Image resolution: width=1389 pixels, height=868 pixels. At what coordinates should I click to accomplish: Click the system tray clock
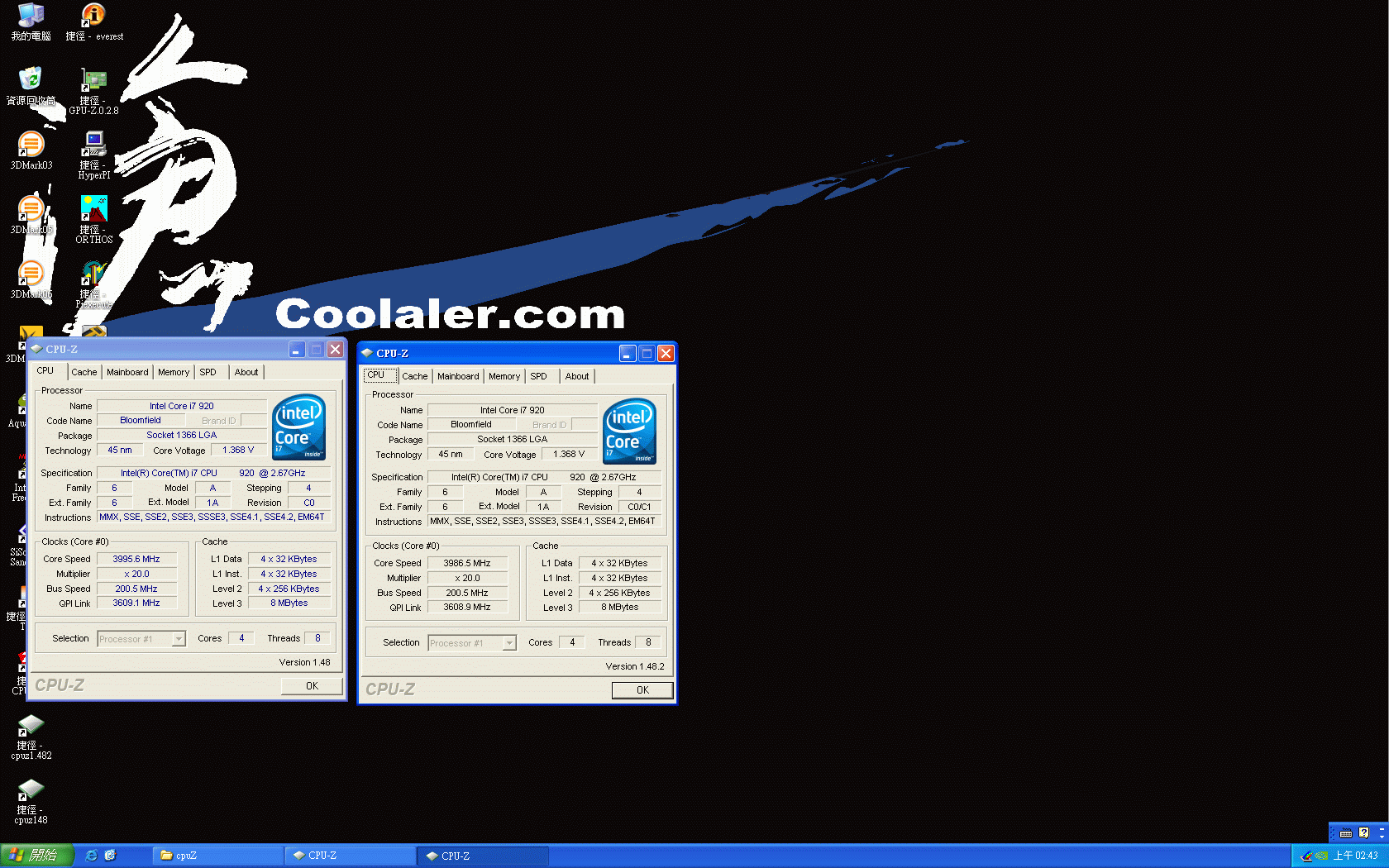1355,856
